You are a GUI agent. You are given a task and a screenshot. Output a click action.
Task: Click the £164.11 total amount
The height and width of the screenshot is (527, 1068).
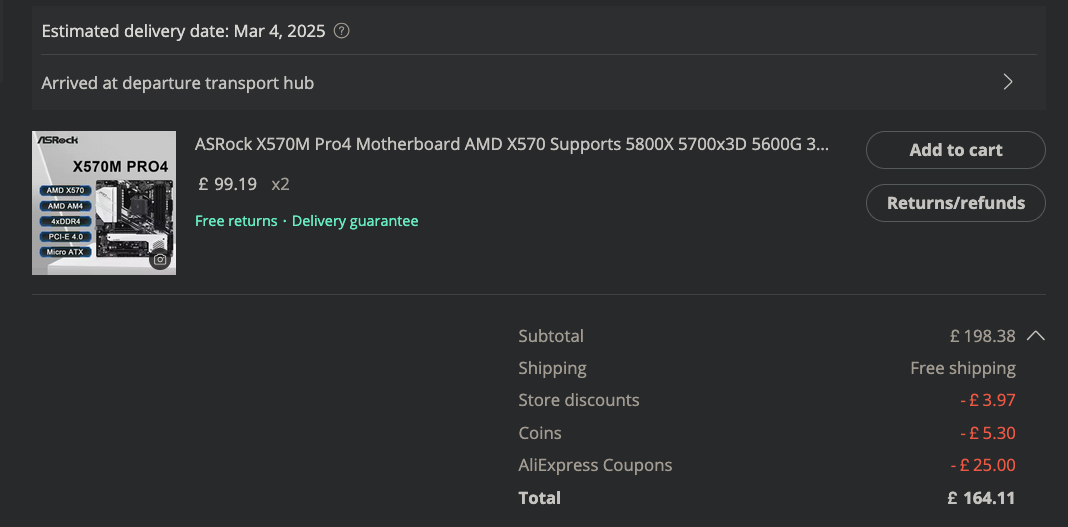click(x=981, y=498)
